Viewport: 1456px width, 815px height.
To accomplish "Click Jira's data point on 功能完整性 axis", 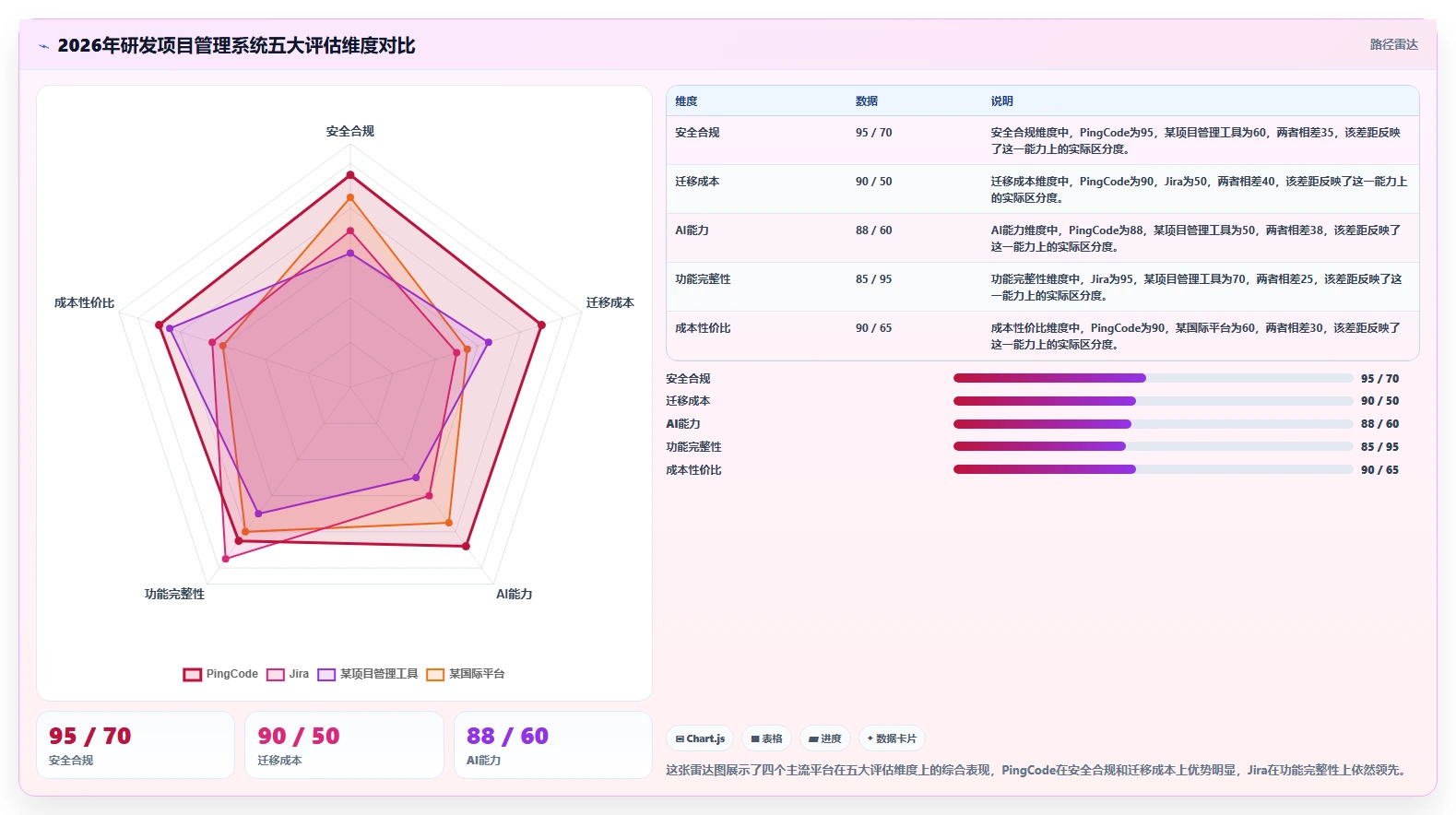I will 225,559.
